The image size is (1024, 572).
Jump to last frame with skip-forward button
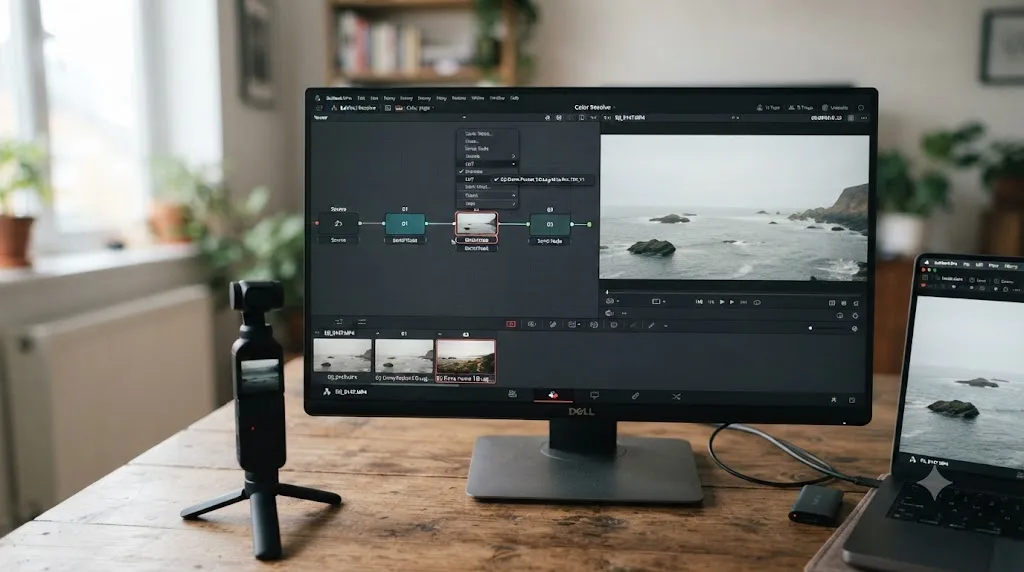743,302
